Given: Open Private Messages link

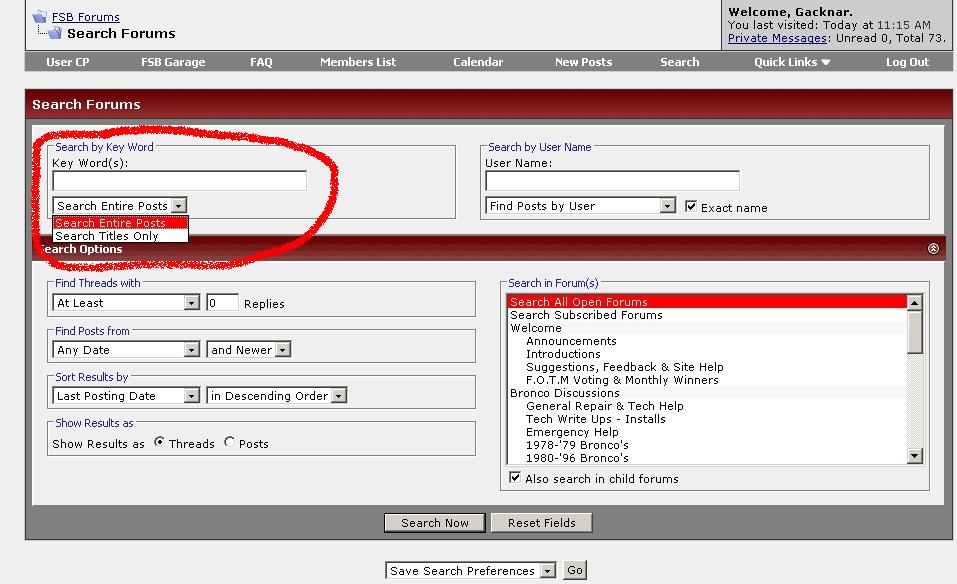Looking at the screenshot, I should pos(777,38).
